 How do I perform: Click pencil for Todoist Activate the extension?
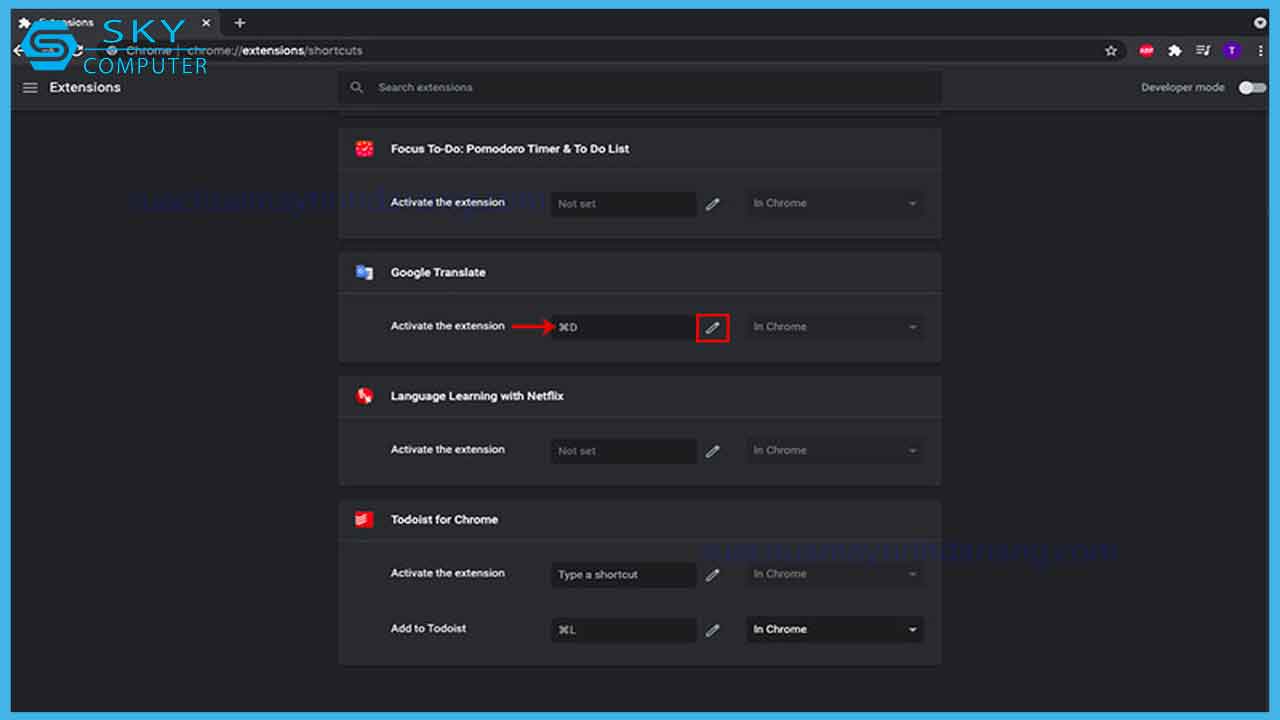[712, 575]
